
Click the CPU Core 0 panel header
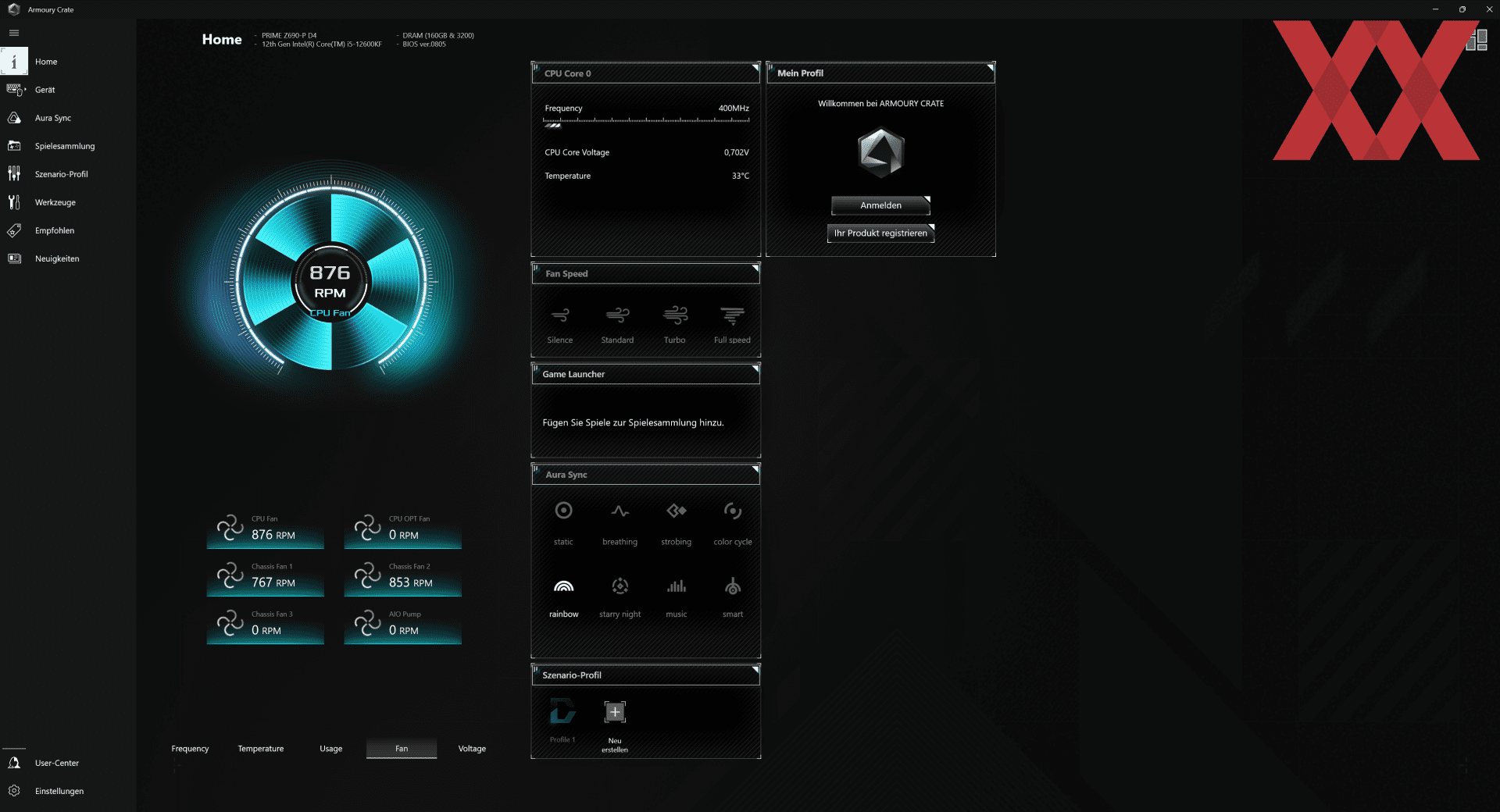(x=646, y=73)
